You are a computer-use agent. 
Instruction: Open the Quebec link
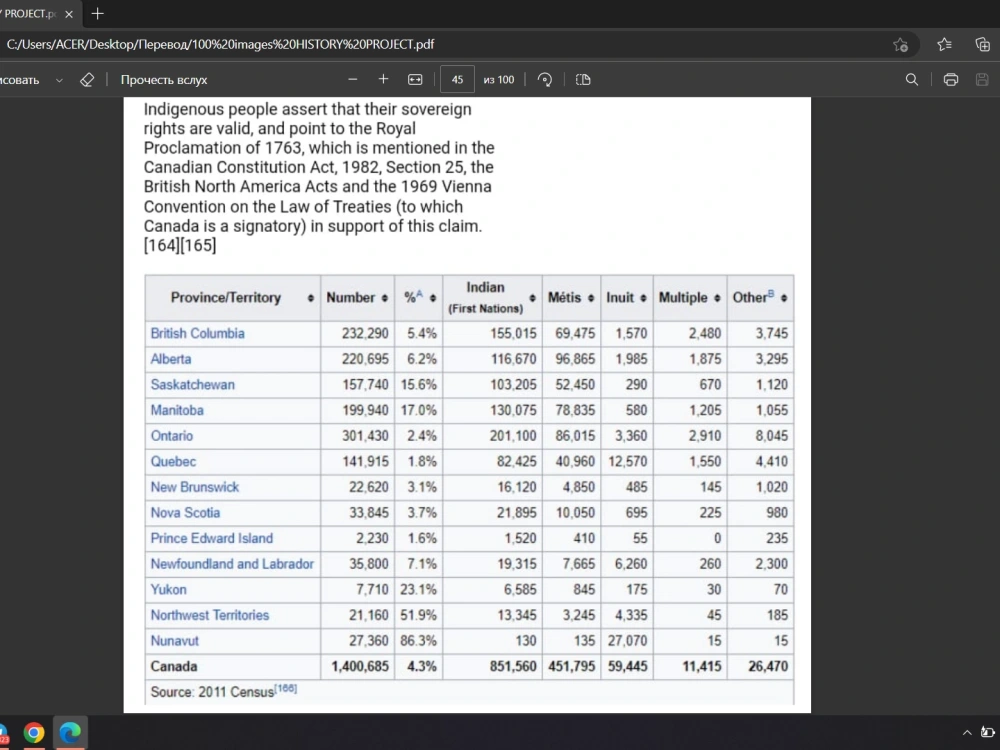173,461
